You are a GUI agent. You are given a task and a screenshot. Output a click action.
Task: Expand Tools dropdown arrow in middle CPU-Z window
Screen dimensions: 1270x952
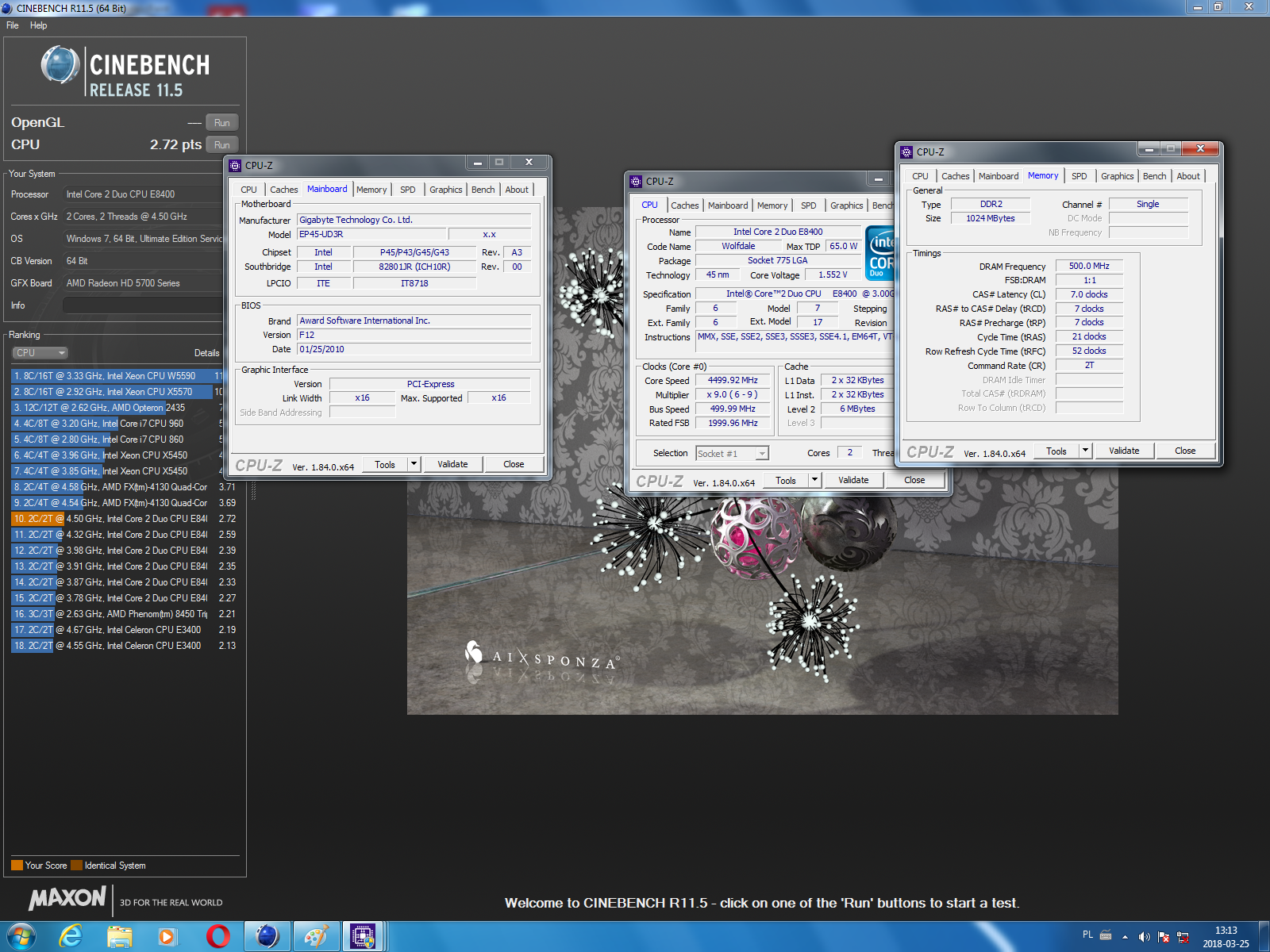click(x=814, y=481)
